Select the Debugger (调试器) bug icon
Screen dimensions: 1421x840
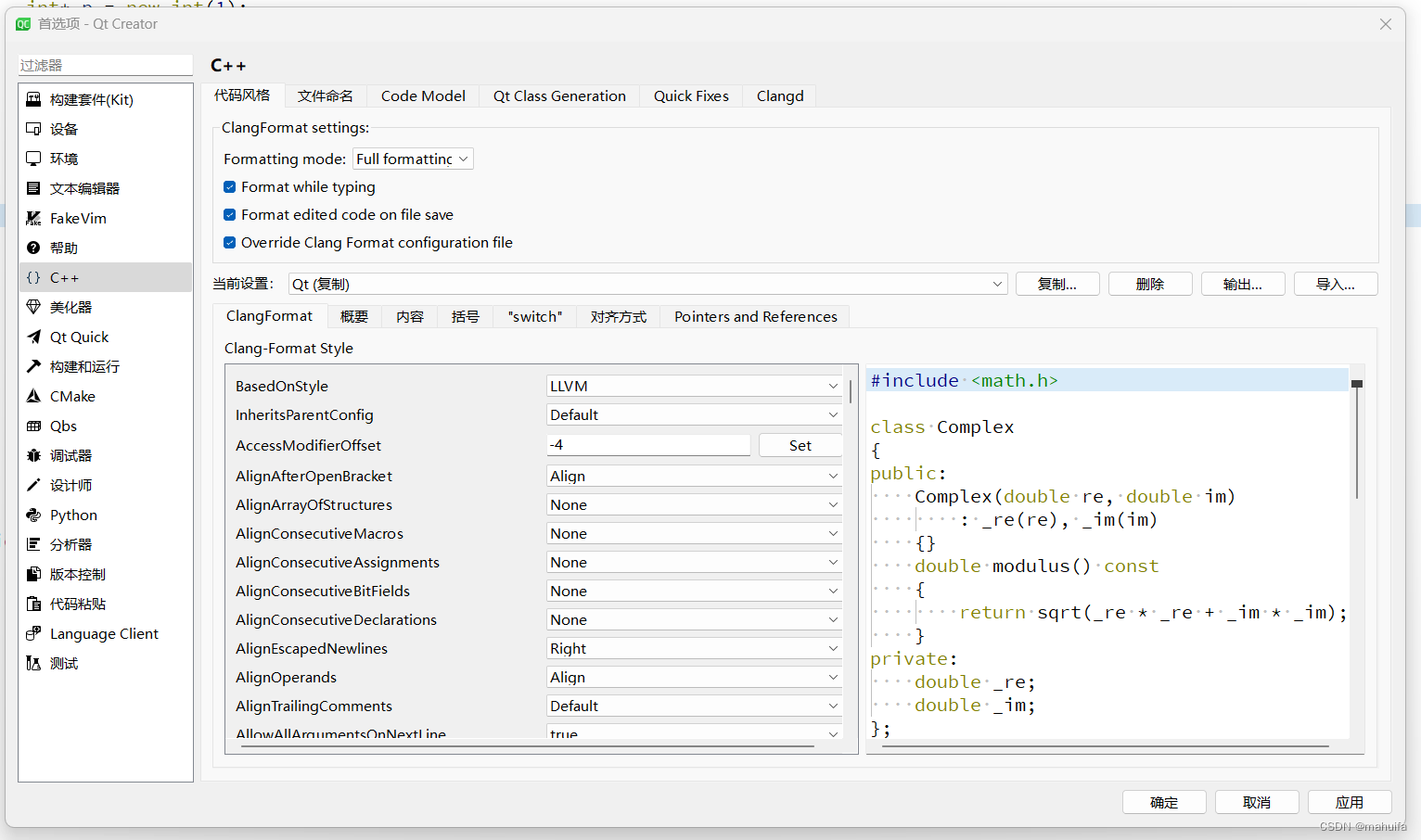point(33,455)
